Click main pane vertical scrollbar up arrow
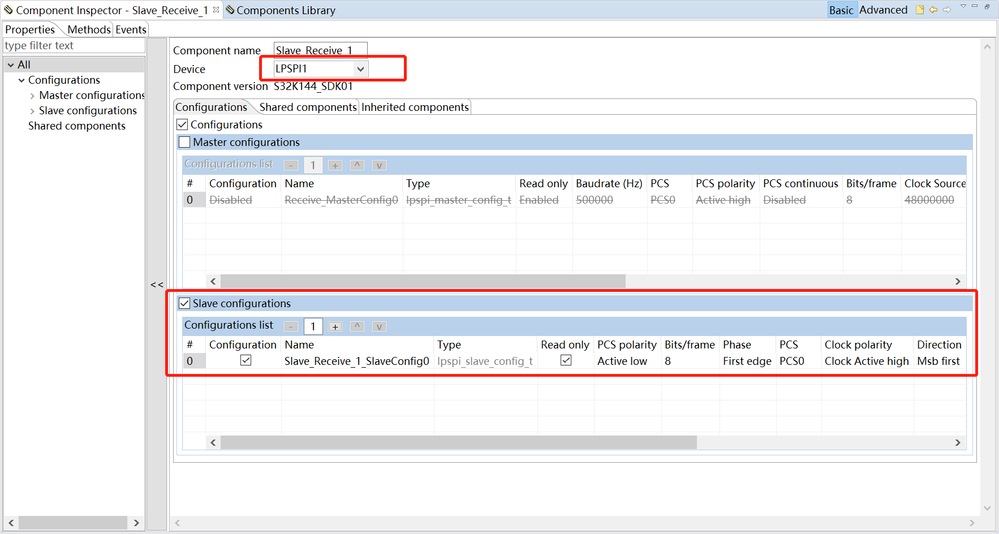The image size is (999, 534). (988, 47)
